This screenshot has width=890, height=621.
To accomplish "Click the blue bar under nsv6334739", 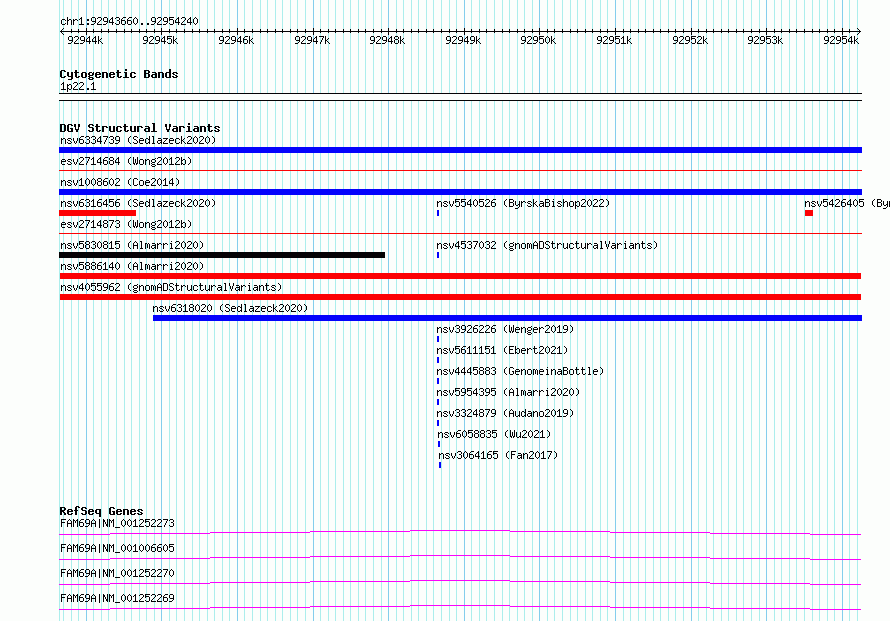I will point(460,150).
